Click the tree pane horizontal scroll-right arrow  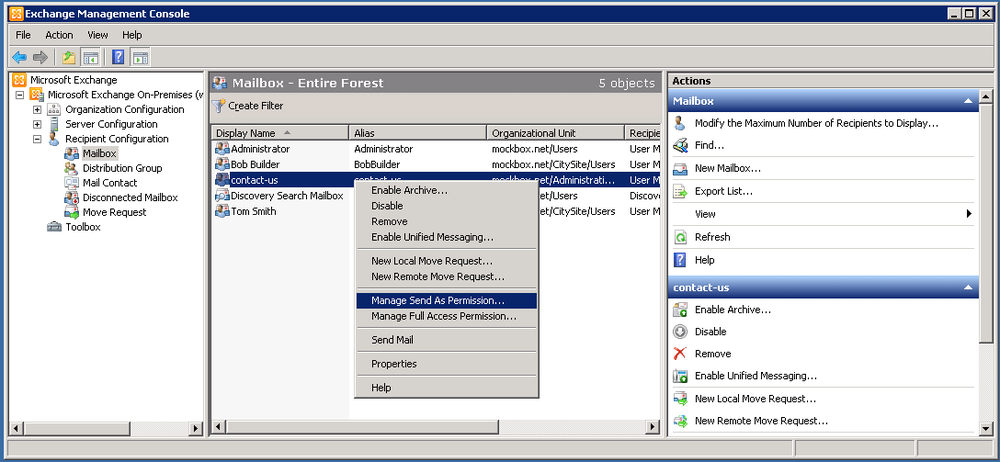click(x=196, y=429)
